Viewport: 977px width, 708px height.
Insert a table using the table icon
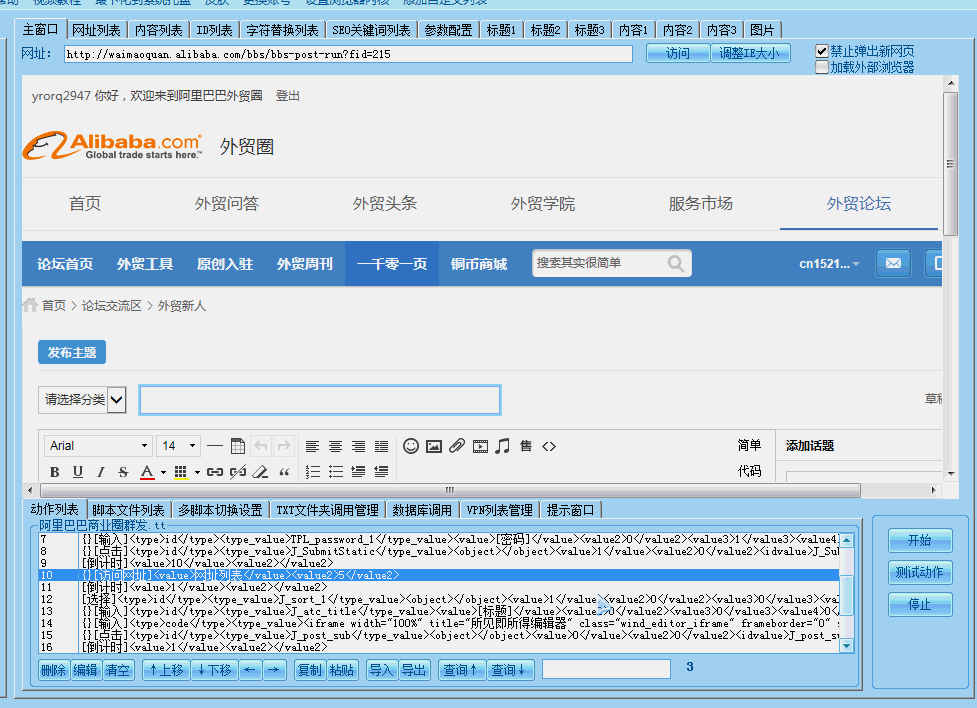237,446
